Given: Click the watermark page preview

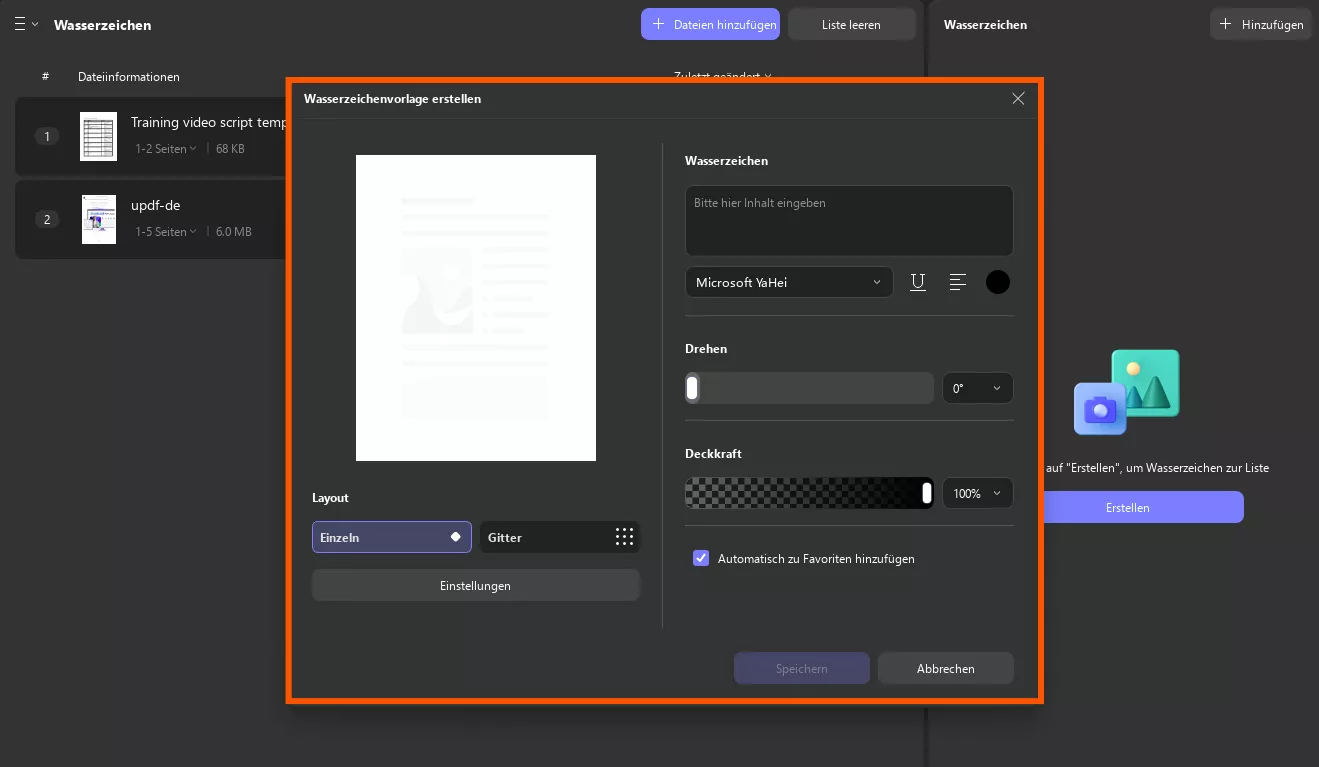Looking at the screenshot, I should tap(476, 308).
